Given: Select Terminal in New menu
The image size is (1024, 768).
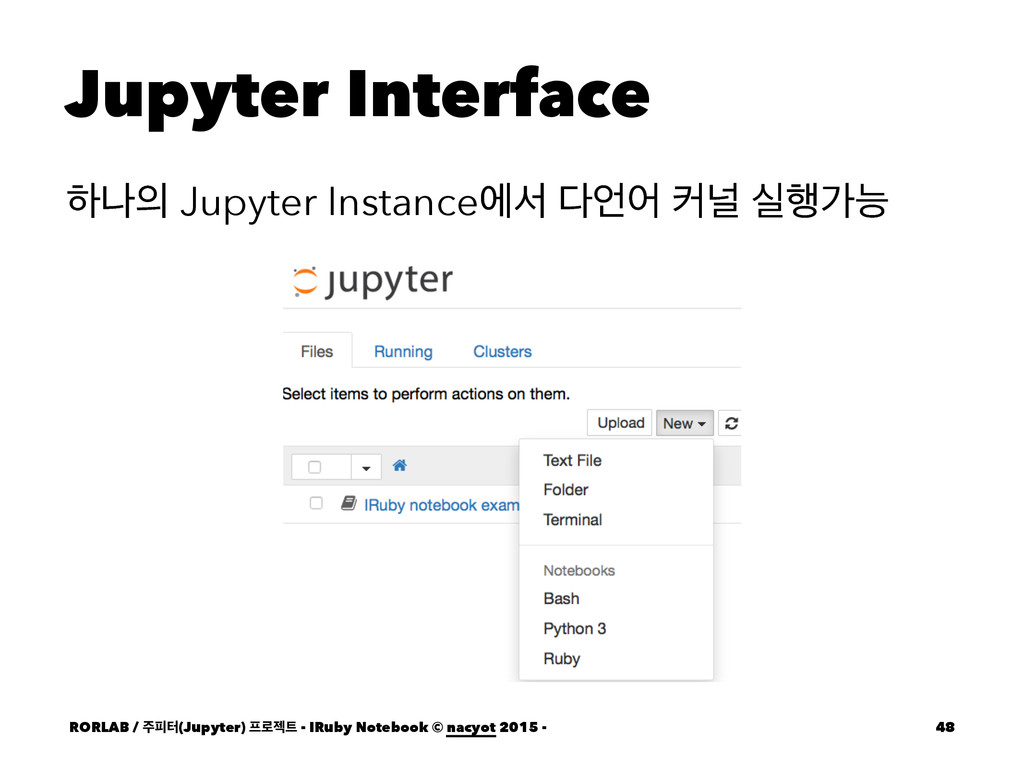Looking at the screenshot, I should (x=573, y=520).
